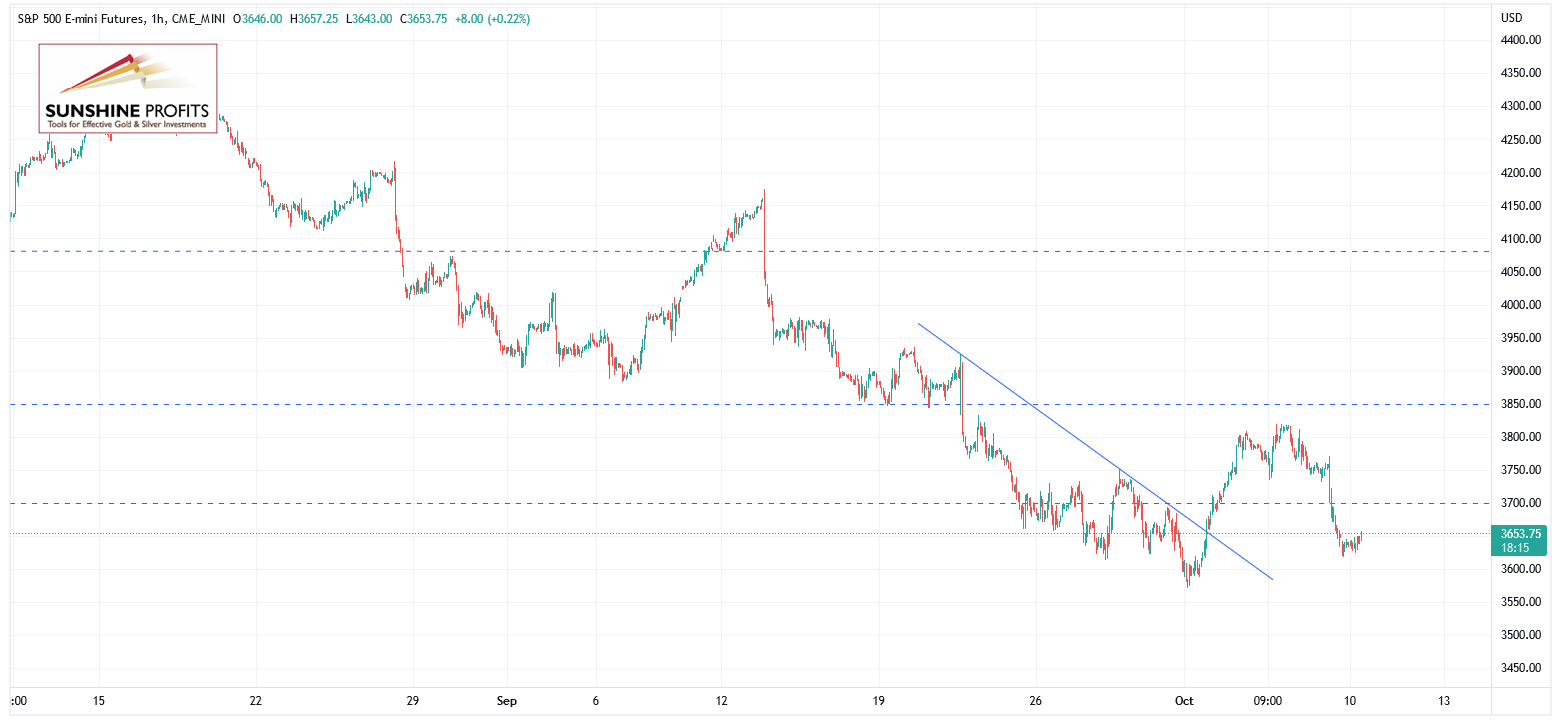The image size is (1561, 724).
Task: Click the Sunshine Profits logo
Action: [127, 89]
